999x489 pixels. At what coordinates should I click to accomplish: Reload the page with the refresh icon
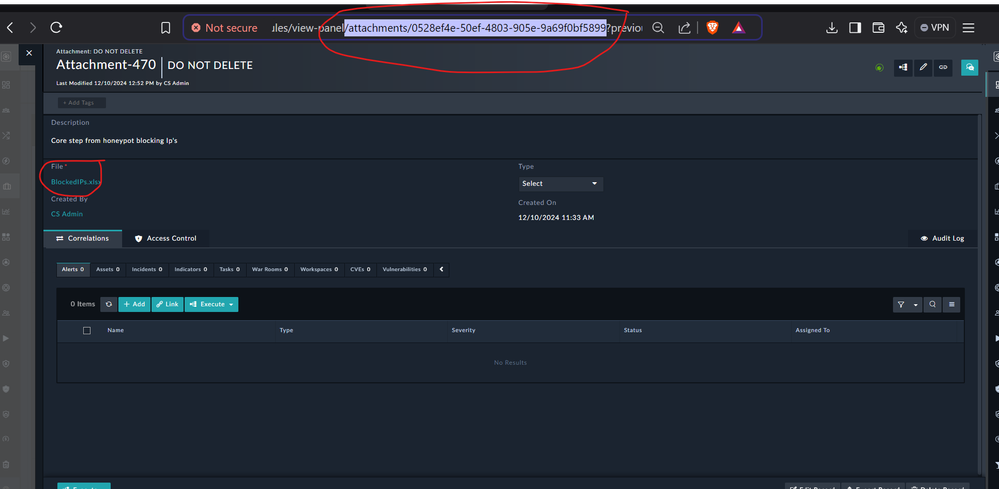tap(56, 28)
